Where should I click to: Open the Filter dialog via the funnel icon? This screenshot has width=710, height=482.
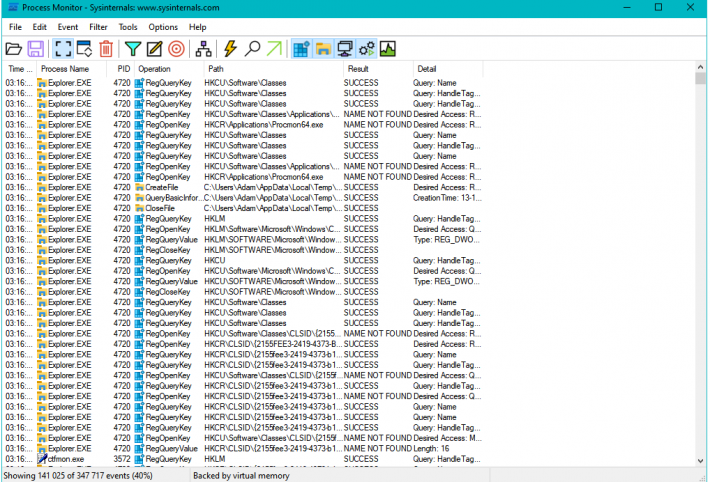click(x=133, y=49)
